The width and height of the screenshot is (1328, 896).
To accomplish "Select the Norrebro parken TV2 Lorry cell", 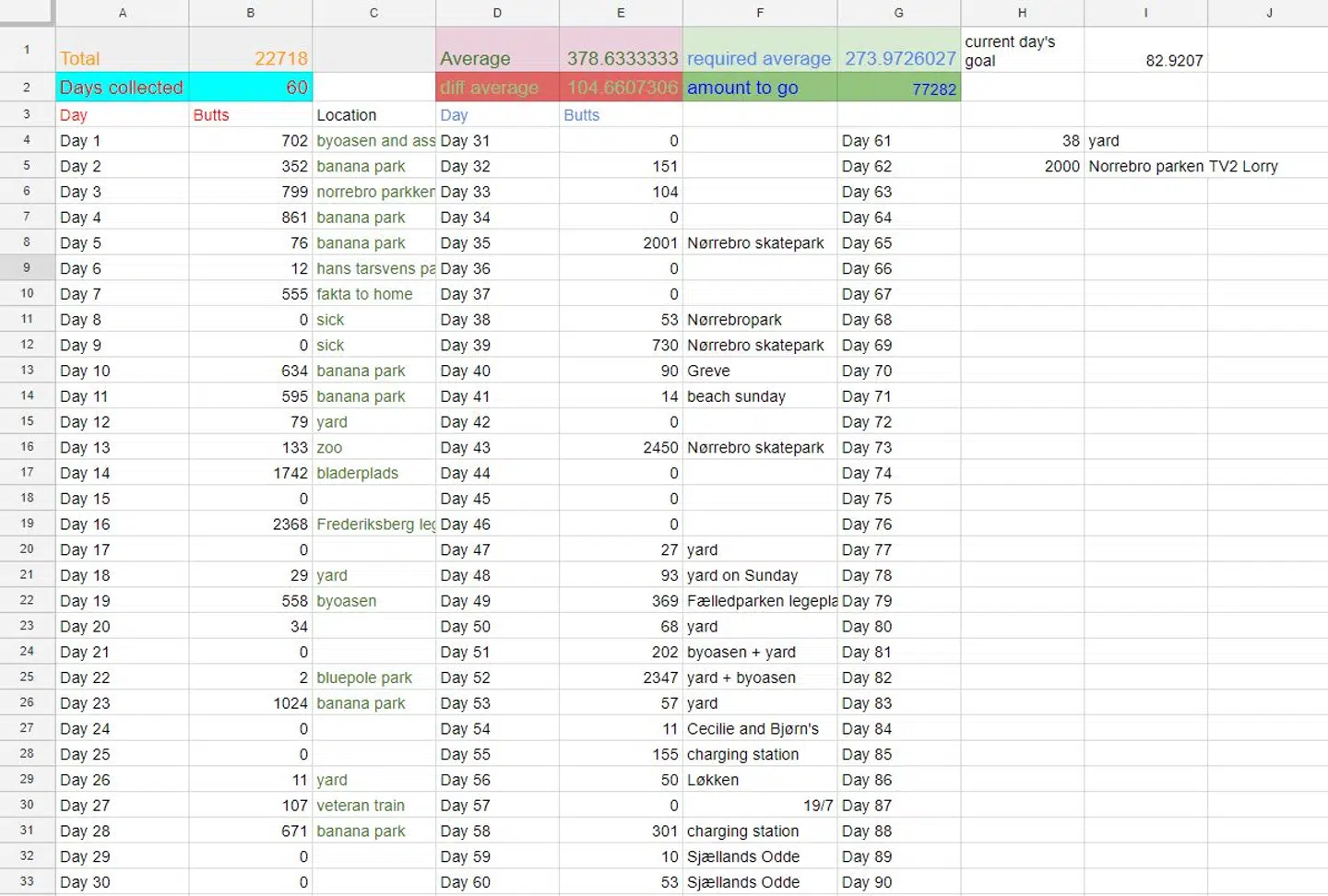I will pos(1182,166).
